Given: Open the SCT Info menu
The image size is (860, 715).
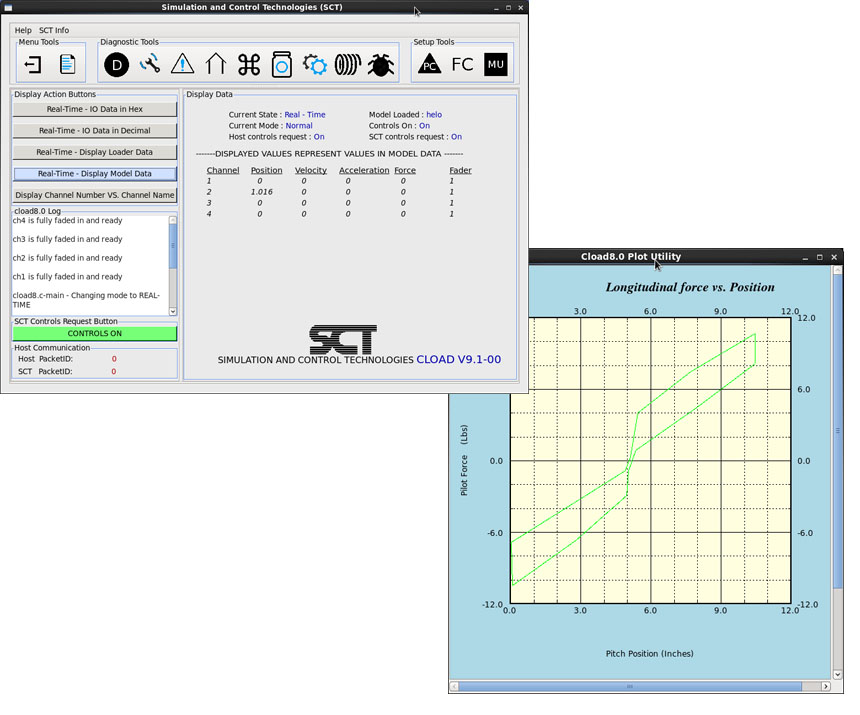Looking at the screenshot, I should coord(54,31).
